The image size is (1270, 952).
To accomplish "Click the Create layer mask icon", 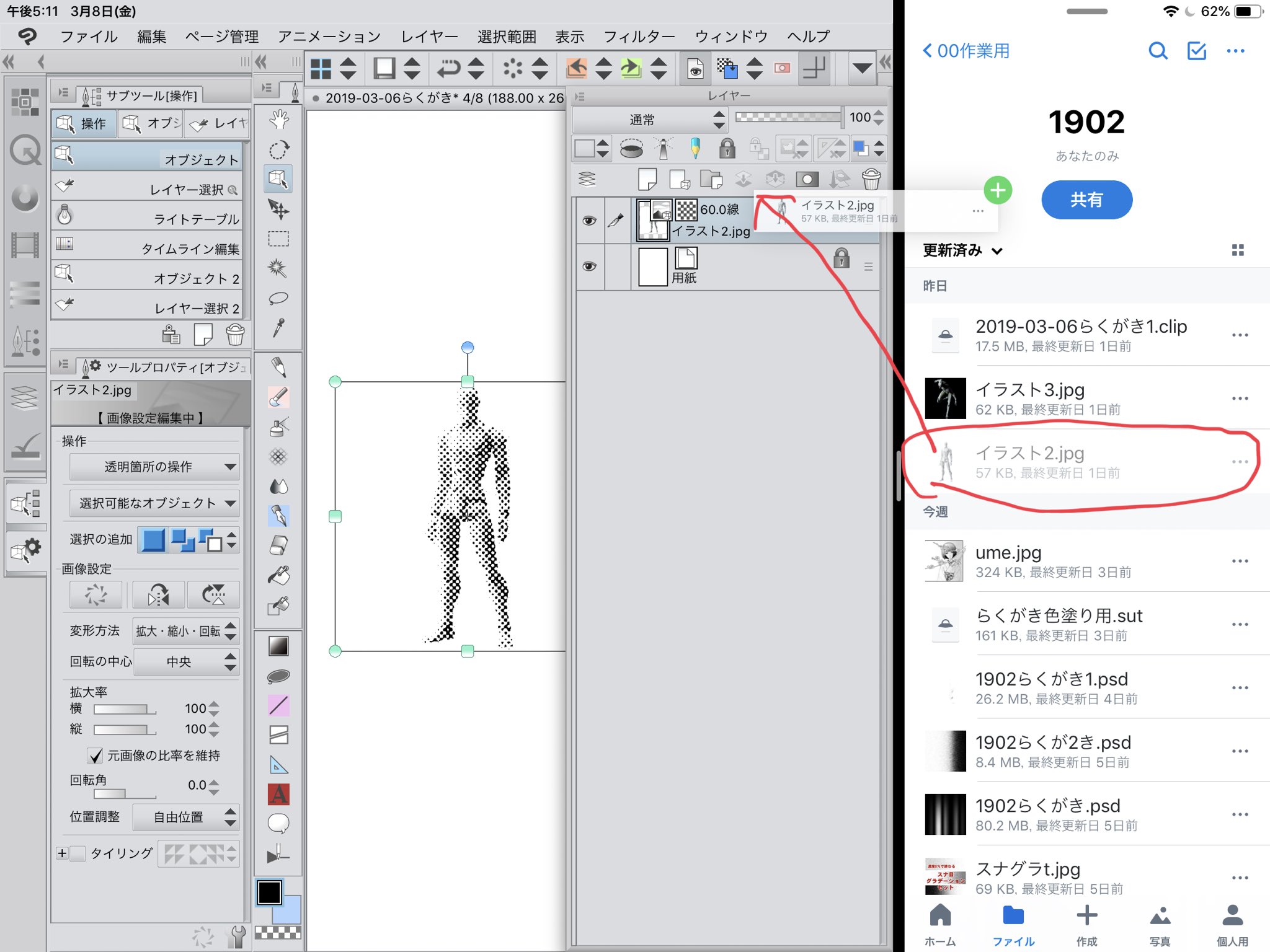I will (x=807, y=180).
